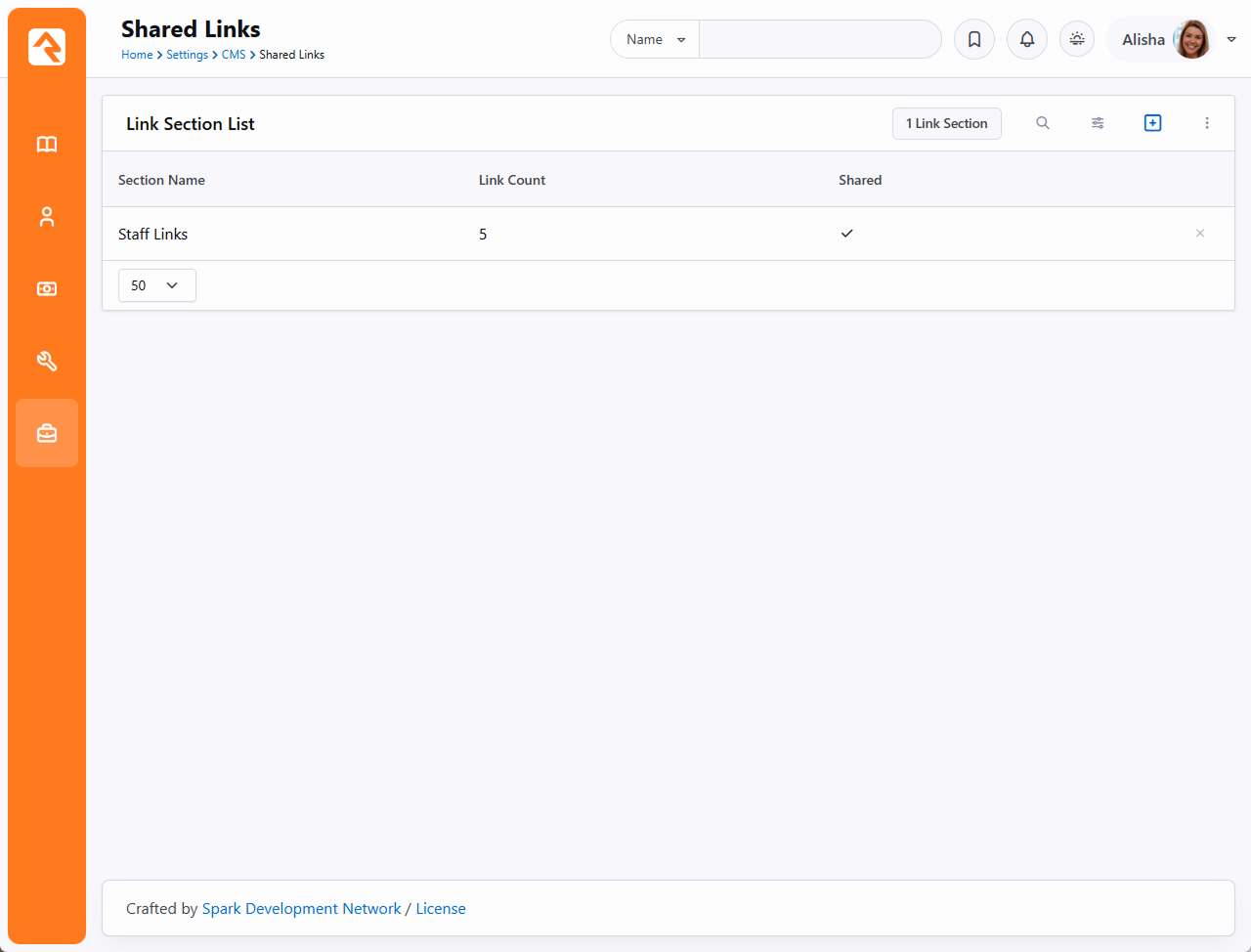
Task: Open grid filter settings icon
Action: [x=1098, y=123]
